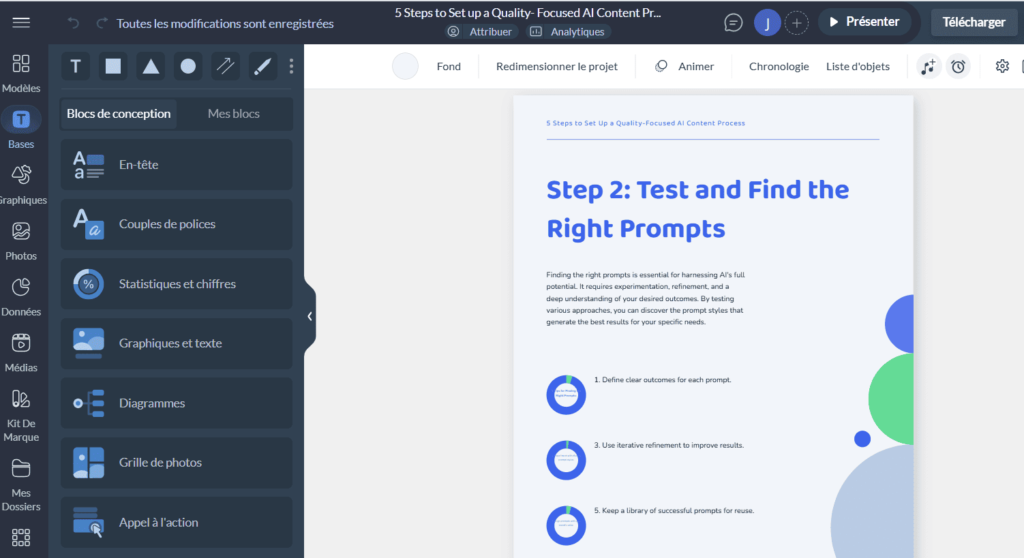Open the audio music note icon
This screenshot has width=1024, height=558.
click(928, 66)
